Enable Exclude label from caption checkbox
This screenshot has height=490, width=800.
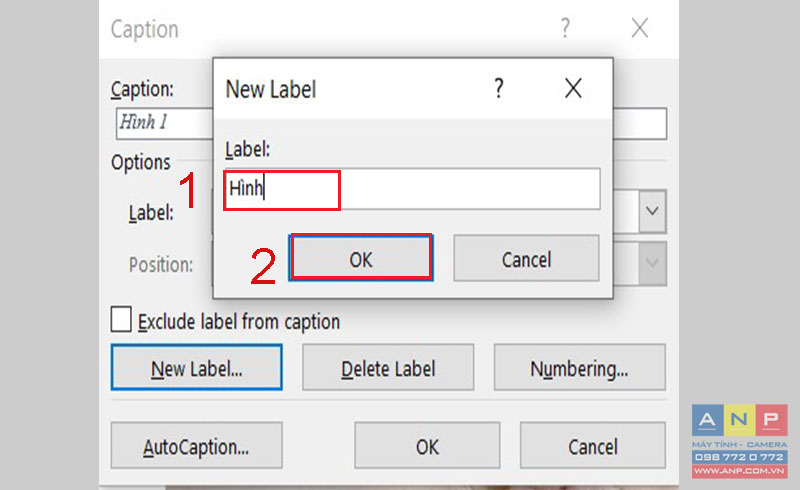[x=121, y=320]
